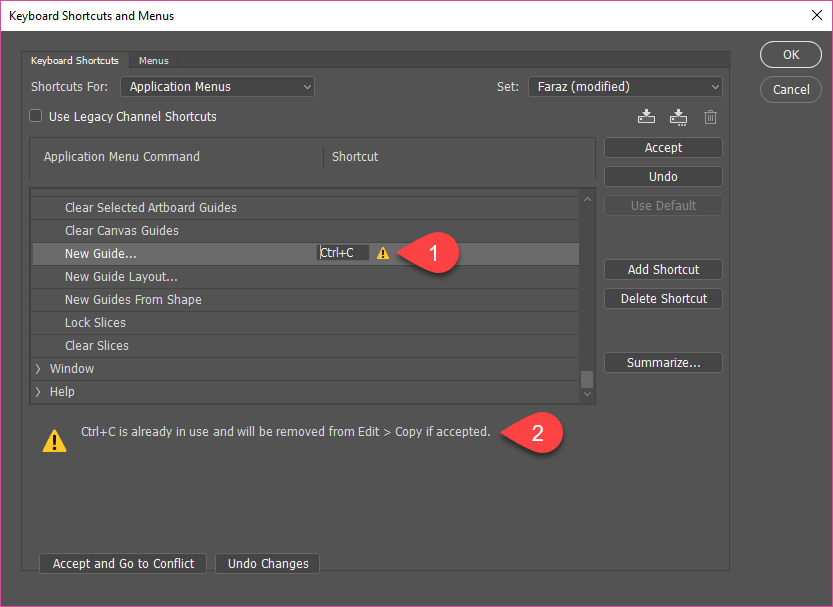This screenshot has width=833, height=607.
Task: Select Clear Selected Artboard Guides row
Action: pyautogui.click(x=305, y=208)
